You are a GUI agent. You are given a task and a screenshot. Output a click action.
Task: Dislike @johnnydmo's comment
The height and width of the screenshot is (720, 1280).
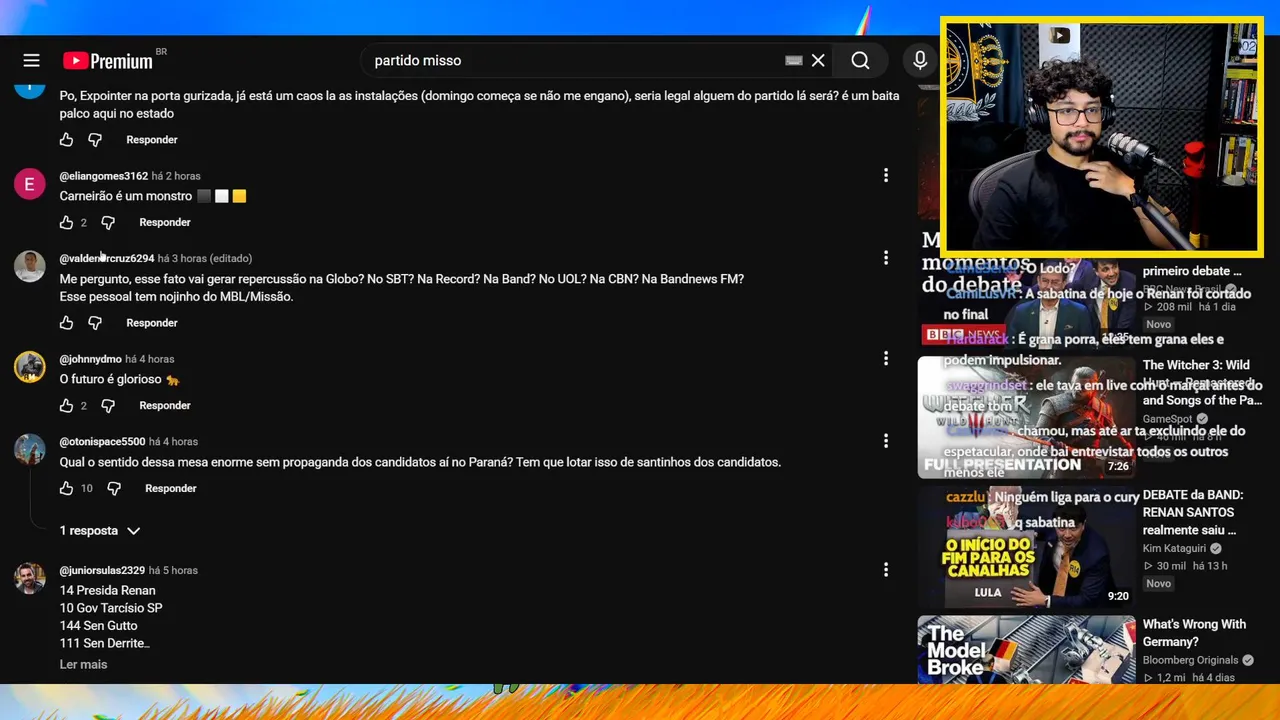(x=108, y=406)
